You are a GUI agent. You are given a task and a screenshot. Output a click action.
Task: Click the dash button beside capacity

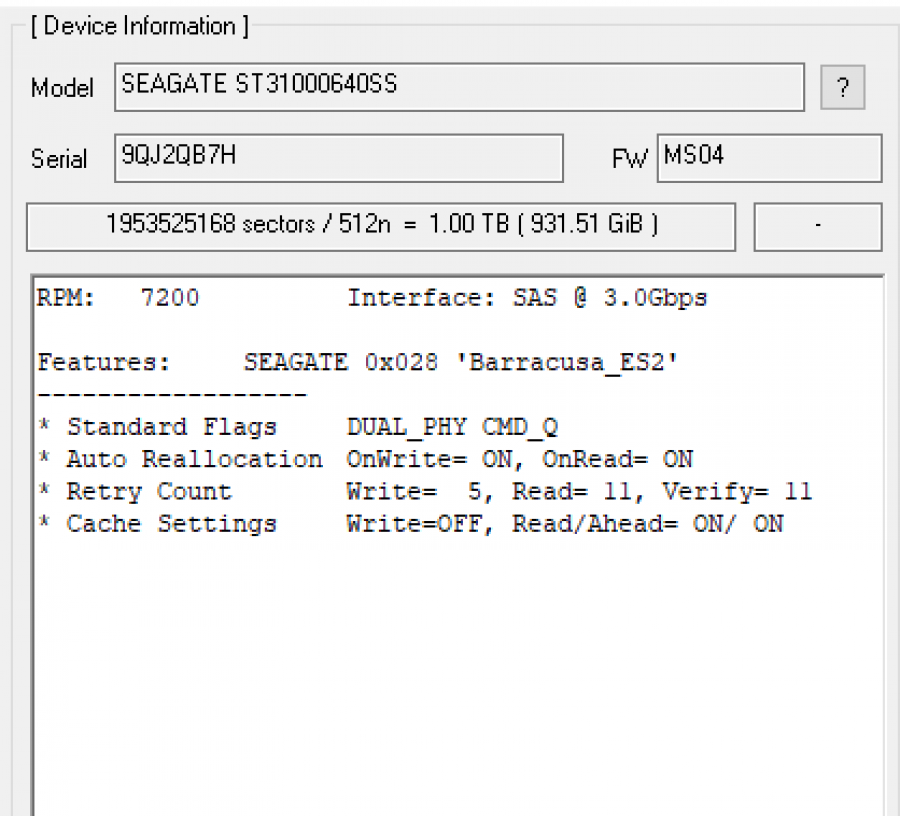[817, 227]
